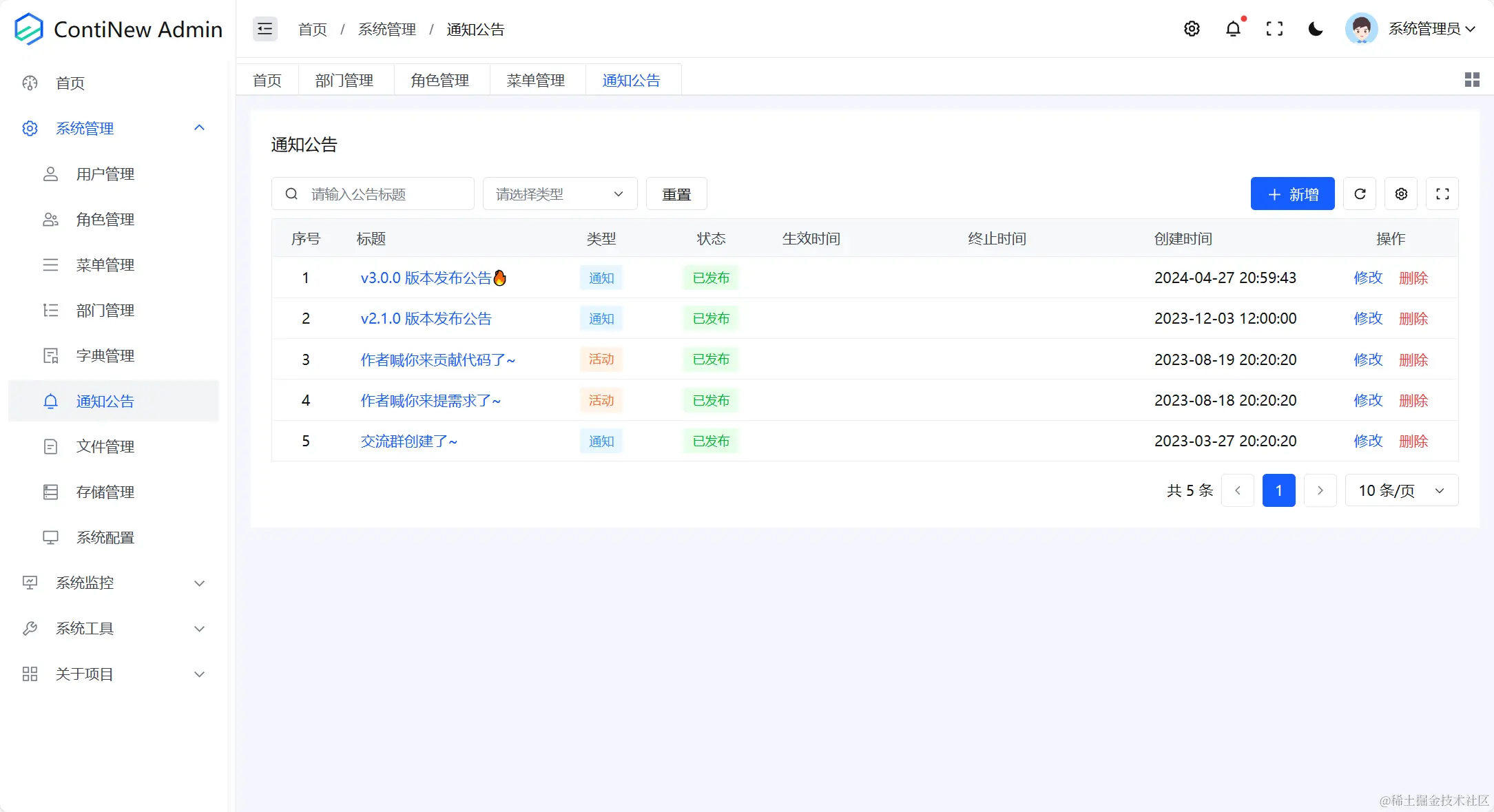Click the notification bell icon
1494x812 pixels.
click(1233, 29)
